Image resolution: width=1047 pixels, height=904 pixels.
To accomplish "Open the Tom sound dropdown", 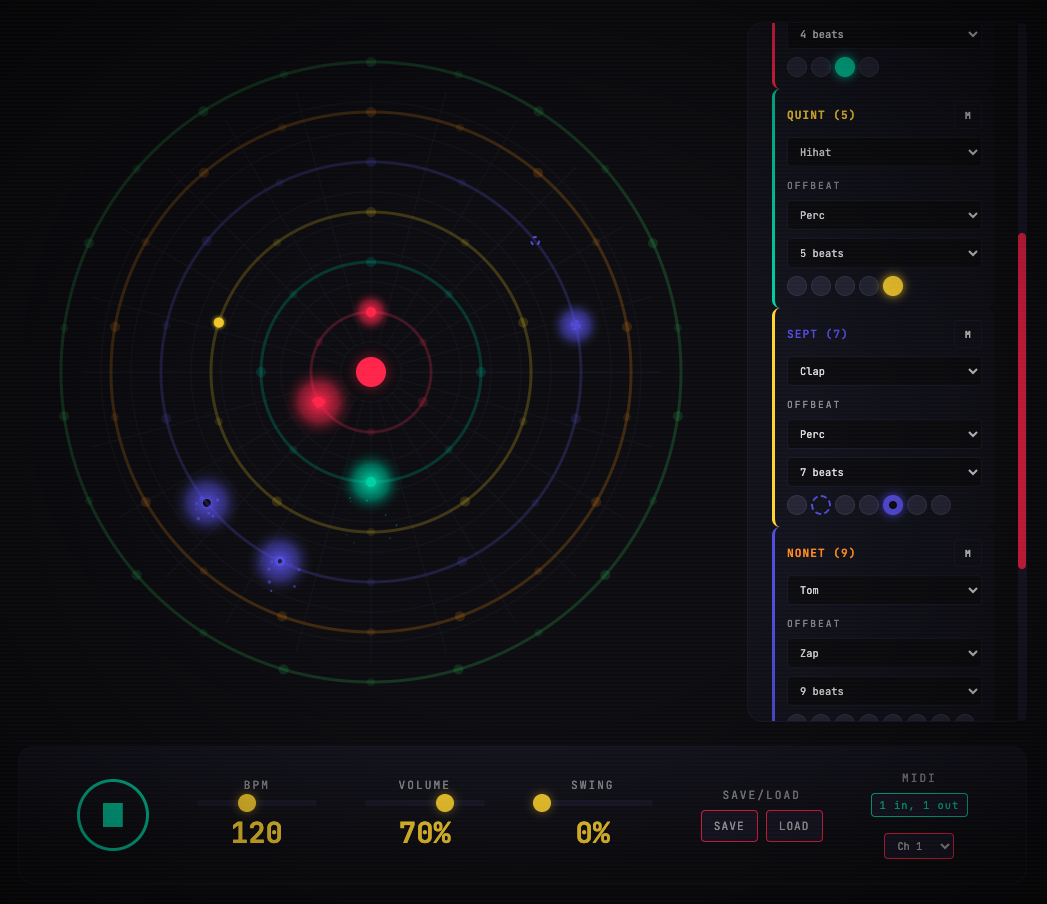I will point(884,590).
